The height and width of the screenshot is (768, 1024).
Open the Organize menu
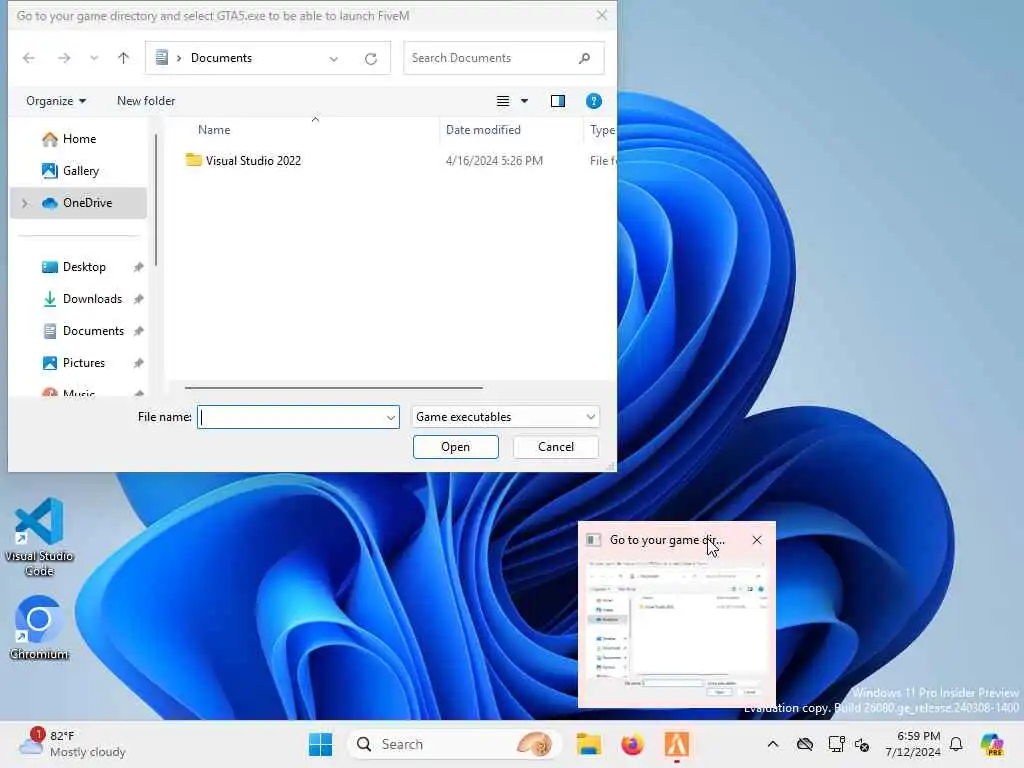pos(56,101)
